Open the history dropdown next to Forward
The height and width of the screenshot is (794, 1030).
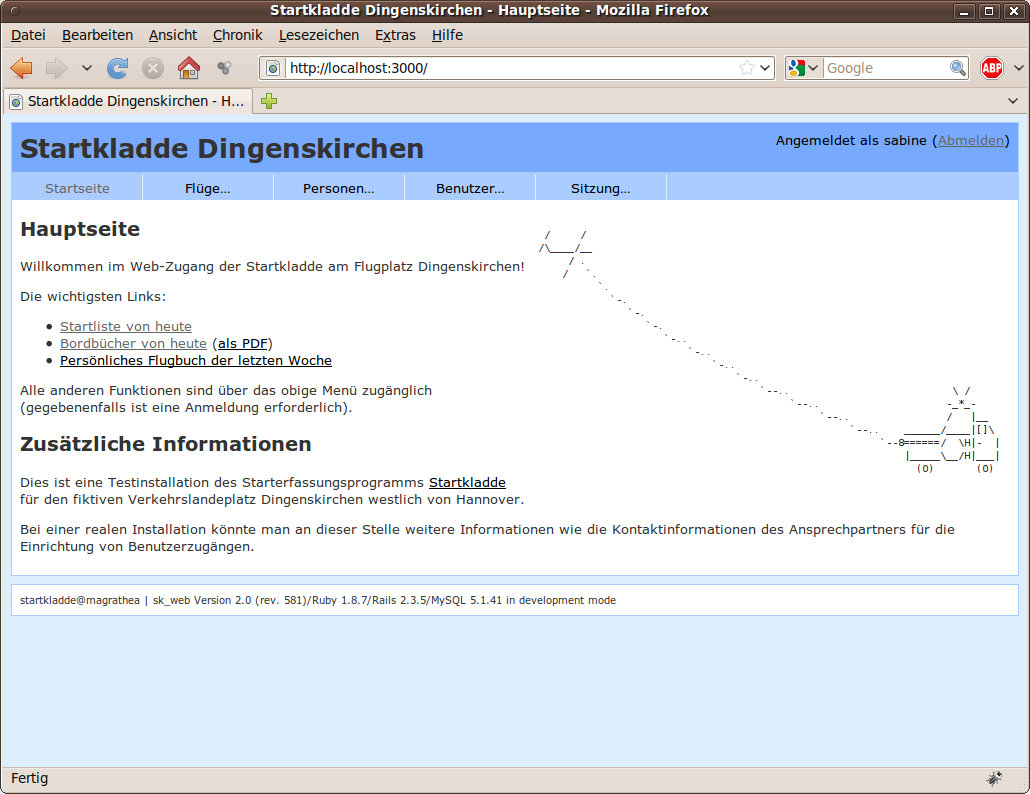click(87, 68)
